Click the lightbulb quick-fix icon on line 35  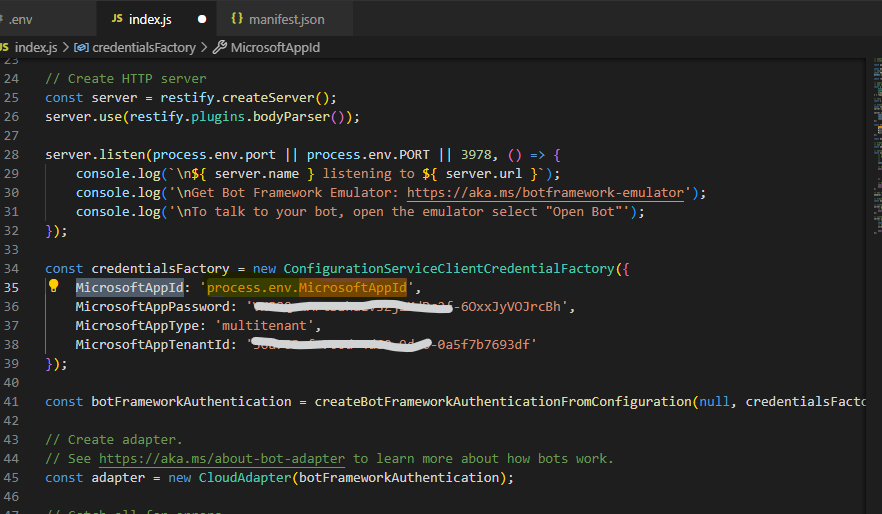pyautogui.click(x=53, y=286)
